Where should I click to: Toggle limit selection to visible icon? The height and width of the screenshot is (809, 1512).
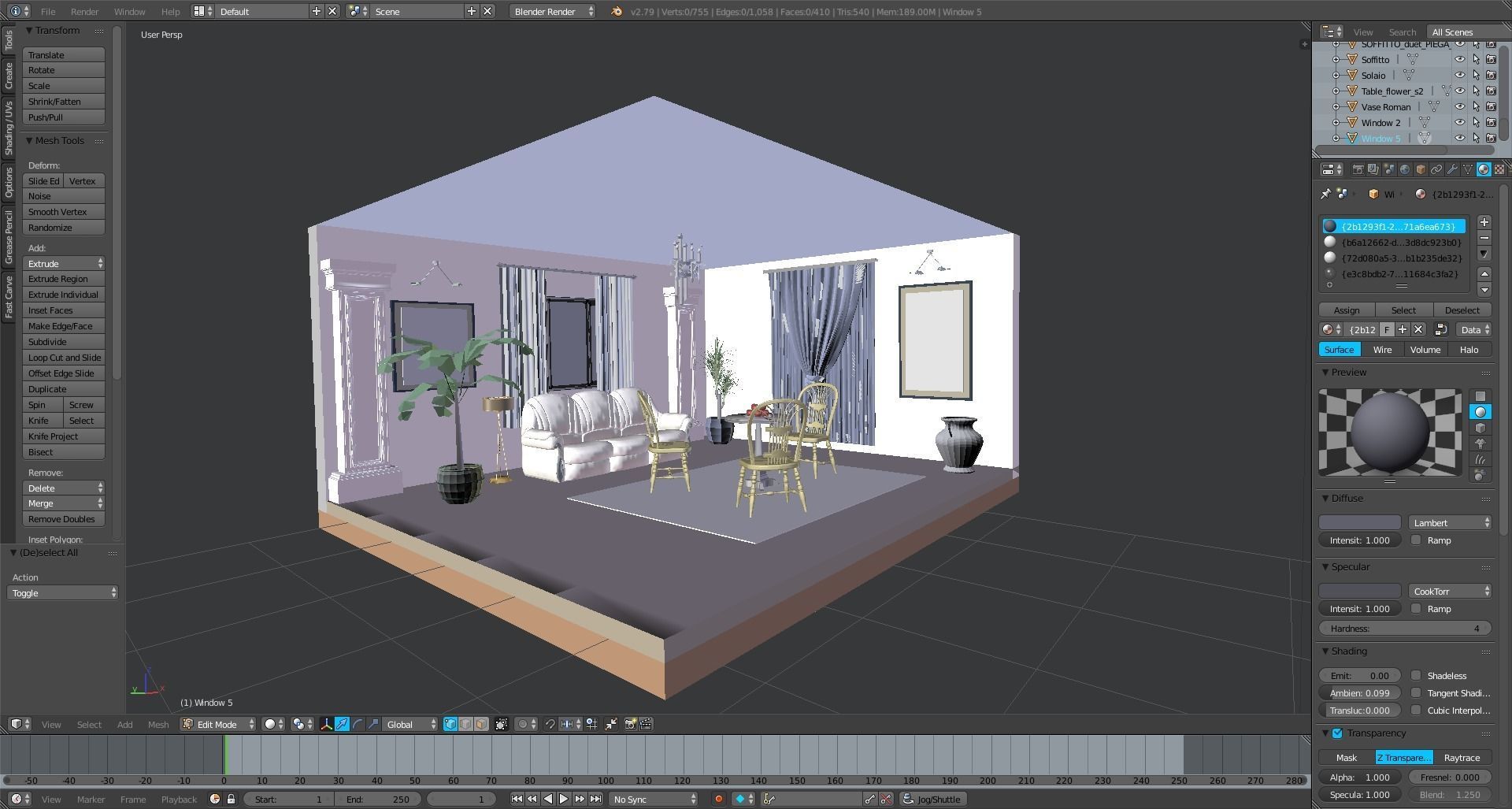click(x=502, y=724)
